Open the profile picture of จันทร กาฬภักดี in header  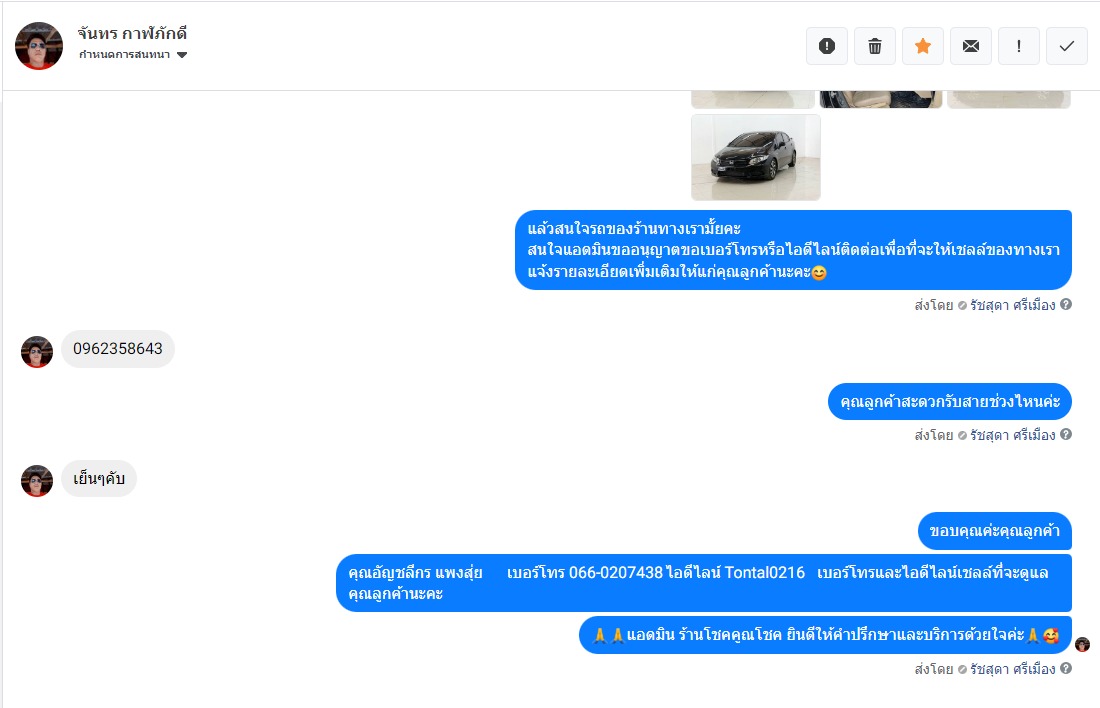[x=39, y=46]
